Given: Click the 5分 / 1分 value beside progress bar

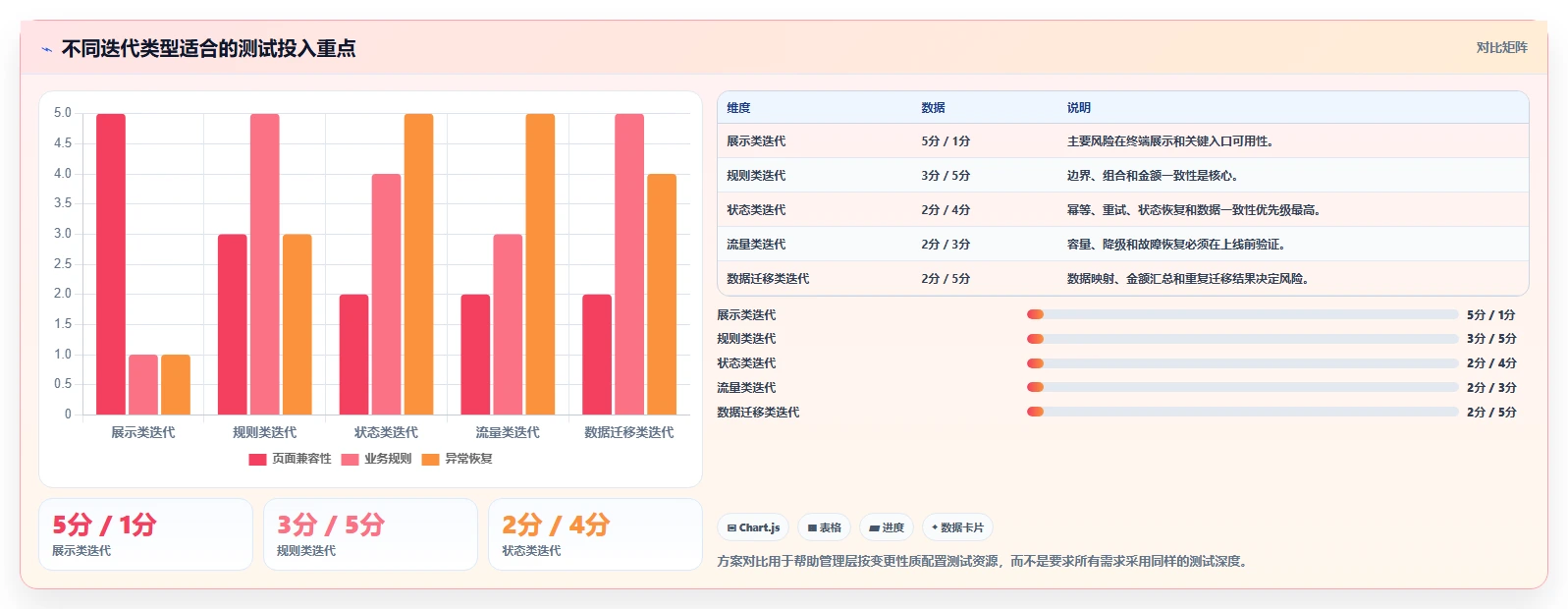Looking at the screenshot, I should click(x=1491, y=314).
